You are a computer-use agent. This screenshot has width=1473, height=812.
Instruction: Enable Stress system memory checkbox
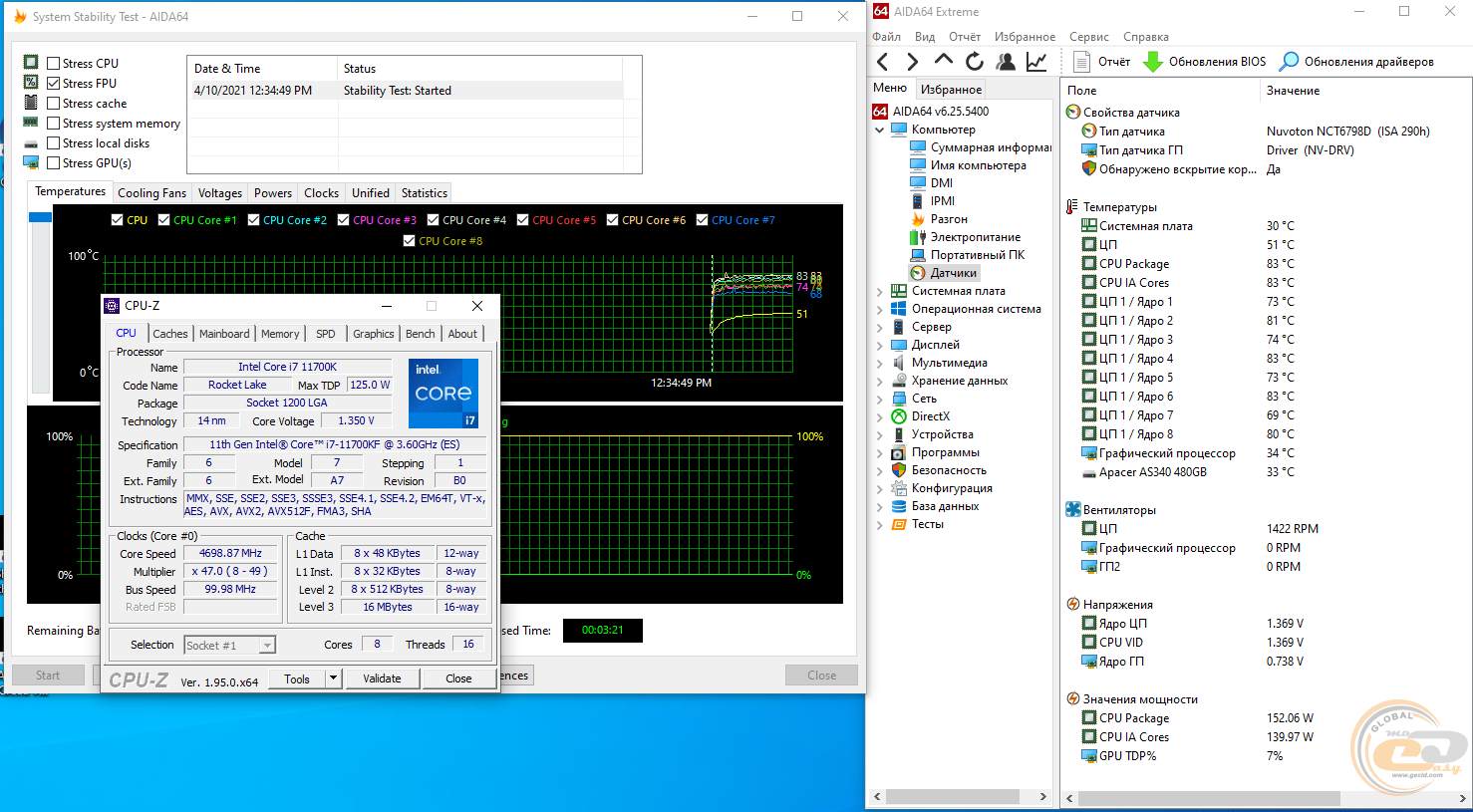click(54, 124)
